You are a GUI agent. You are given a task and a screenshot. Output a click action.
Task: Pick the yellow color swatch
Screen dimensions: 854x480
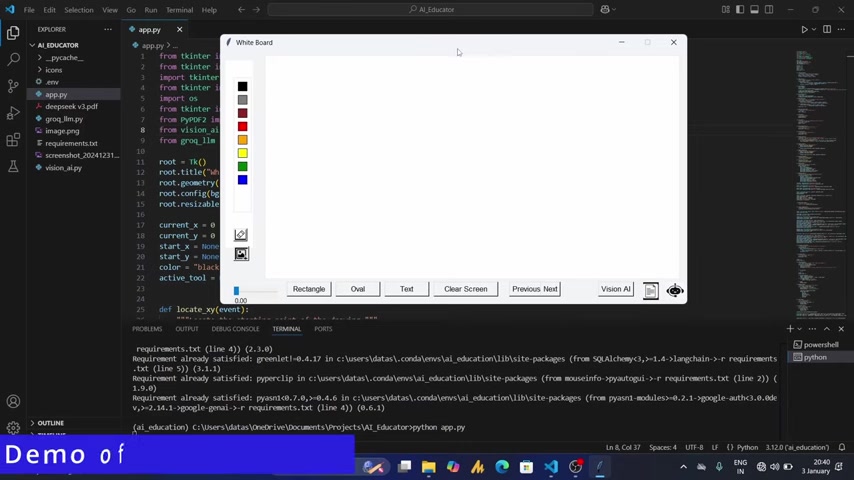[x=242, y=153]
